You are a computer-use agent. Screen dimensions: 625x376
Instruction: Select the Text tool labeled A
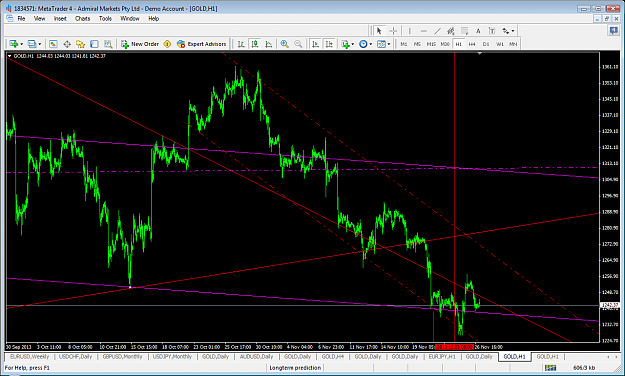478,31
